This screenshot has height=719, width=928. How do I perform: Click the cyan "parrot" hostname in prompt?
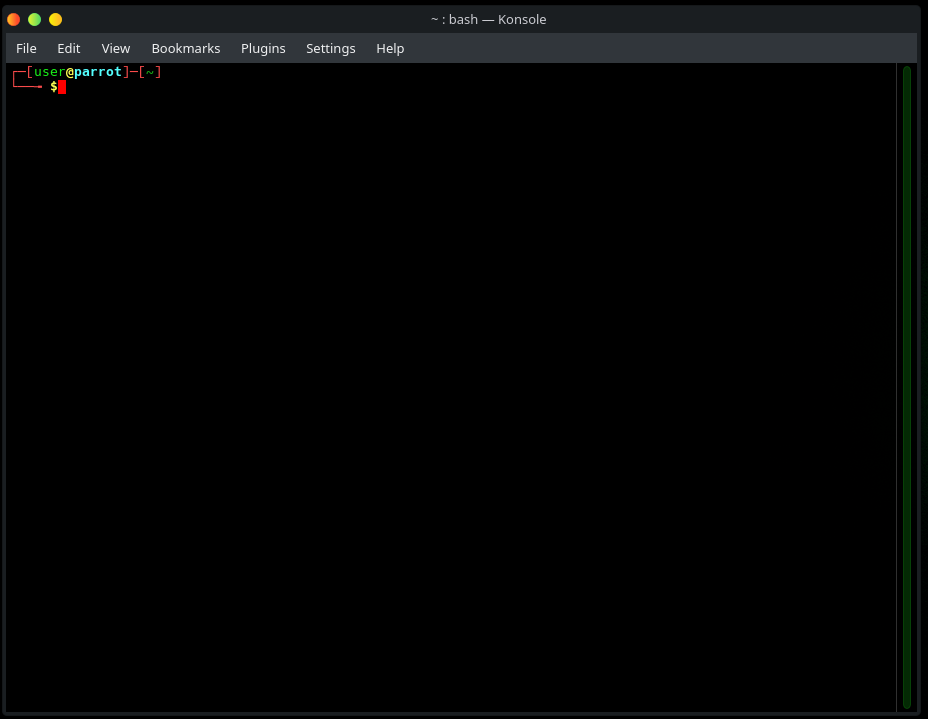coord(98,72)
